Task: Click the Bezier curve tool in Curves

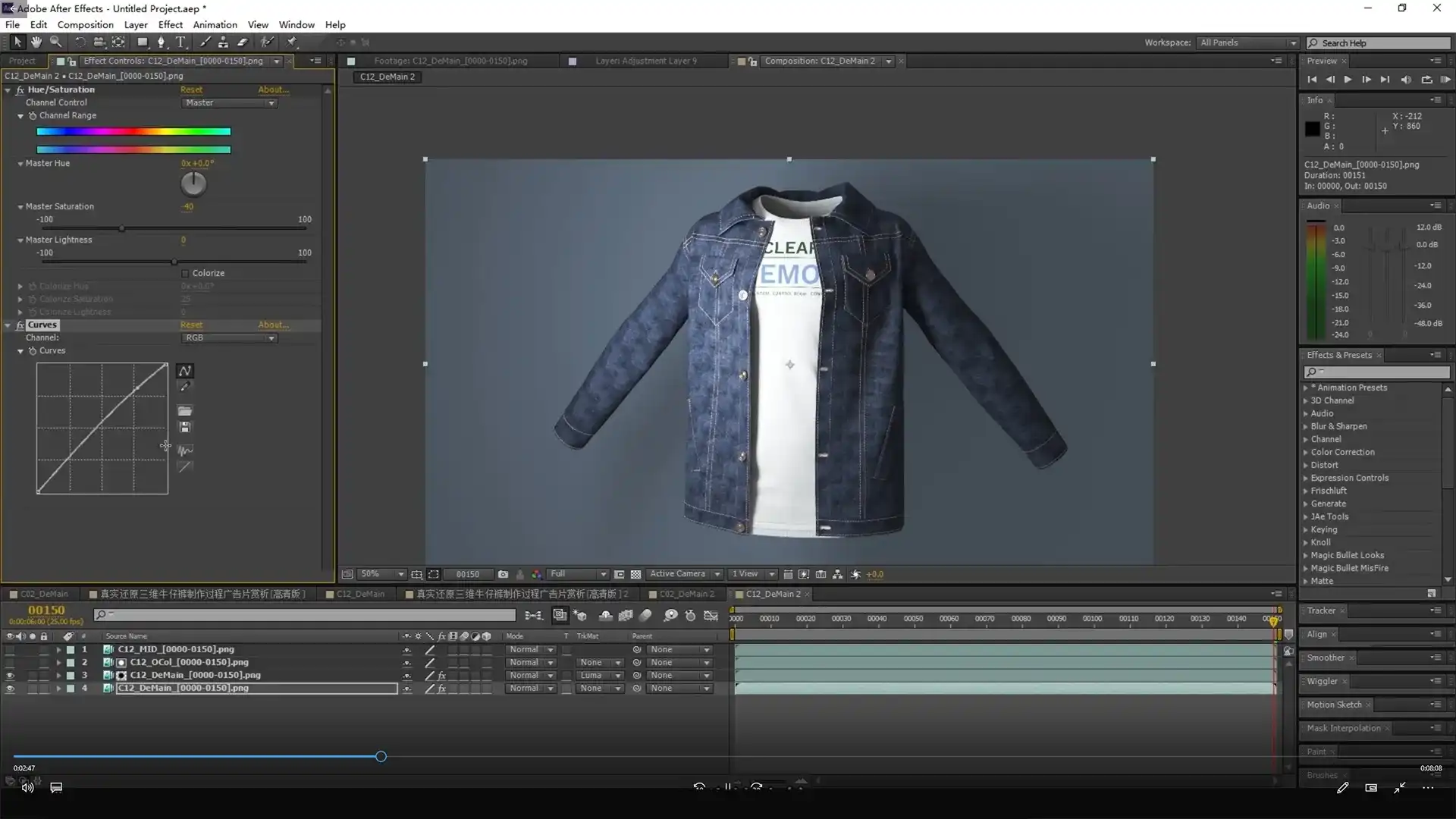Action: pos(184,371)
